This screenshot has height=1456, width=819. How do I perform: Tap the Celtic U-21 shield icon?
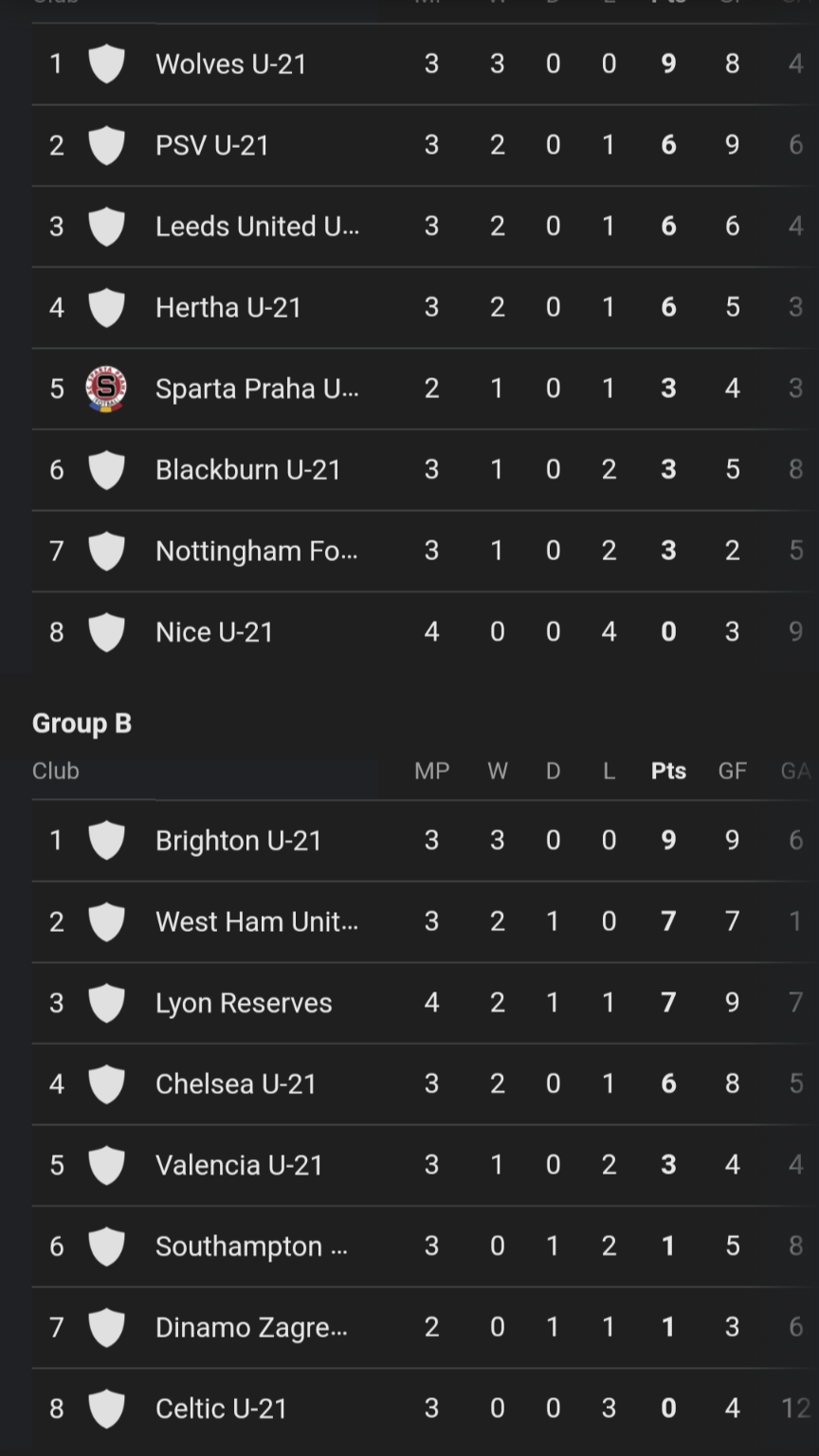tap(106, 1409)
